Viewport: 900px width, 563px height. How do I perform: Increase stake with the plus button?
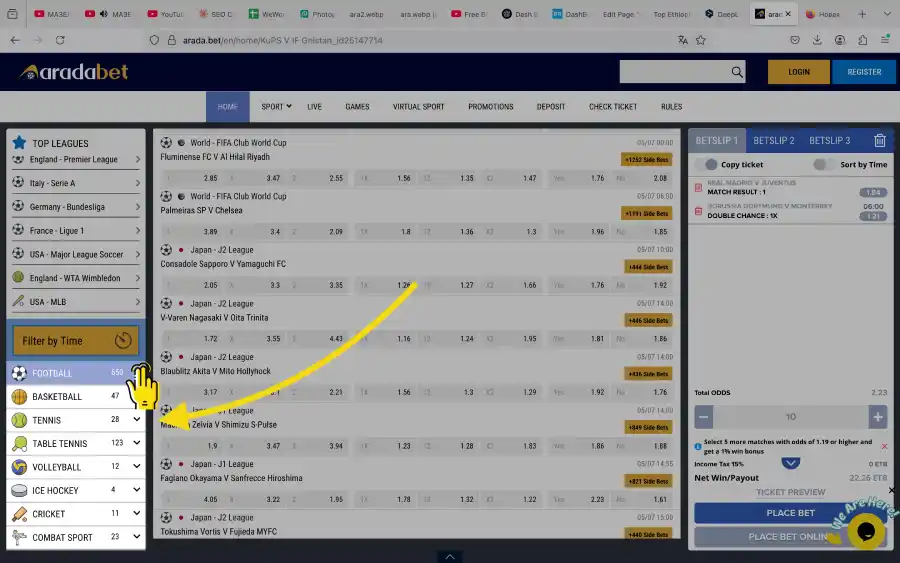pos(878,417)
